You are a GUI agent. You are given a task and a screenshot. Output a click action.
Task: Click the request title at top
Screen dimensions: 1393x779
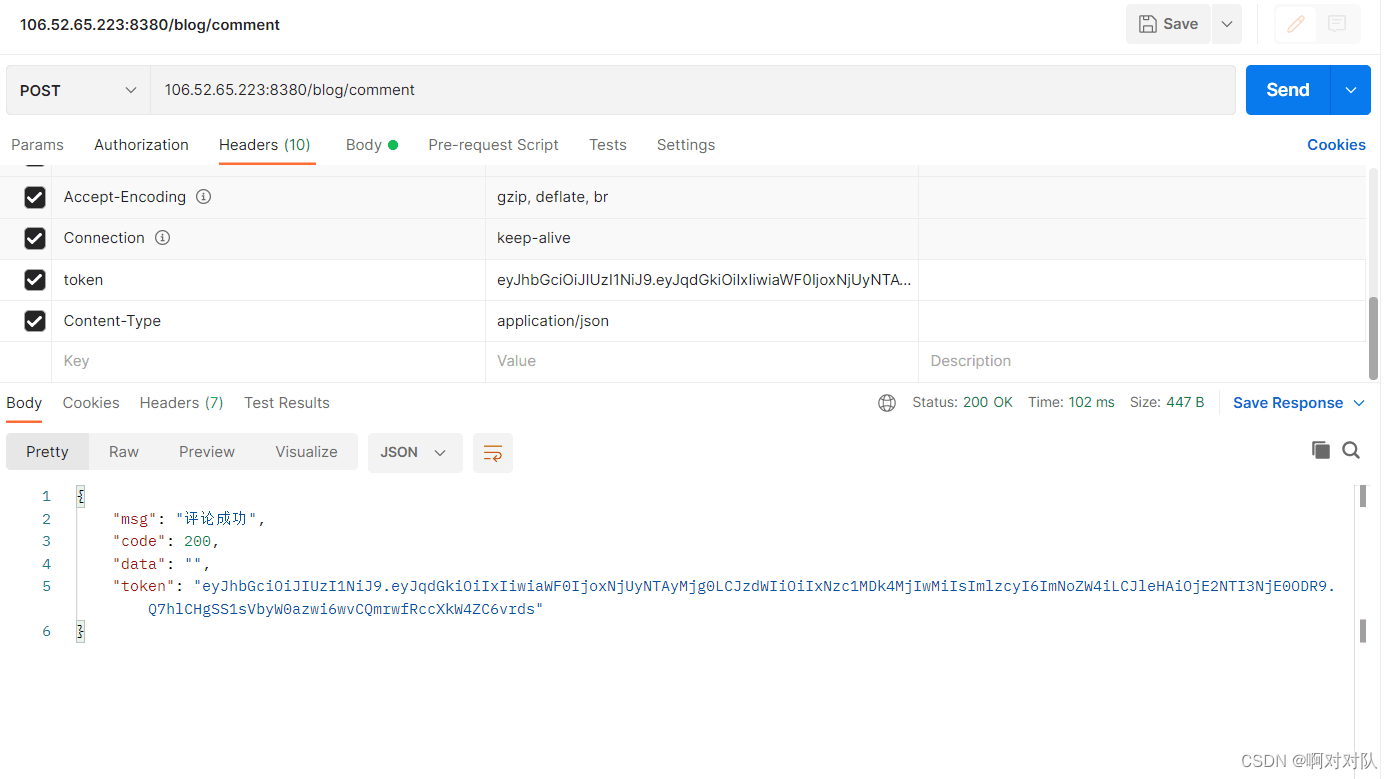pos(150,25)
